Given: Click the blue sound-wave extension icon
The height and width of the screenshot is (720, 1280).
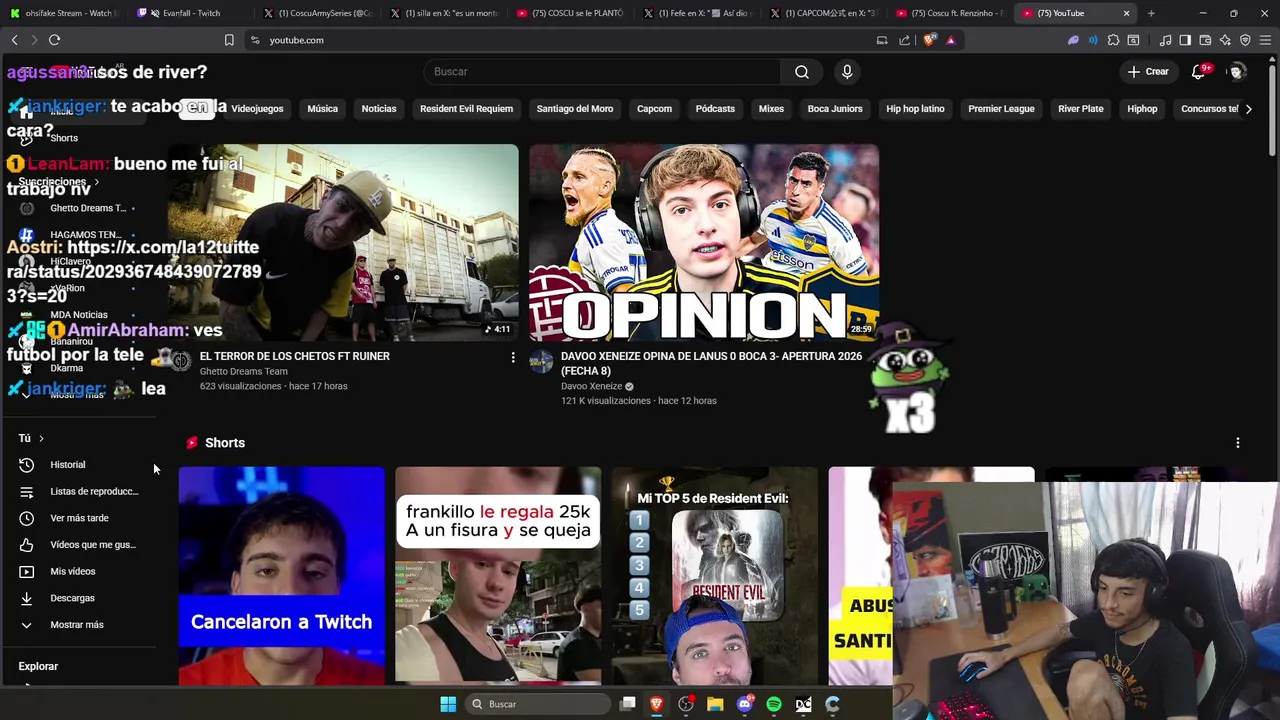Looking at the screenshot, I should click(1093, 40).
